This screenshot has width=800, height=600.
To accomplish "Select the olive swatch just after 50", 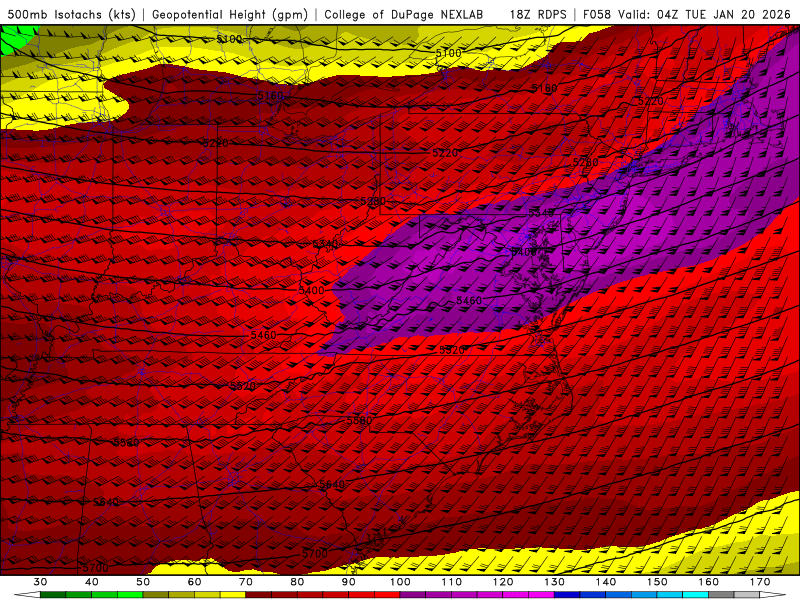I will (x=156, y=594).
